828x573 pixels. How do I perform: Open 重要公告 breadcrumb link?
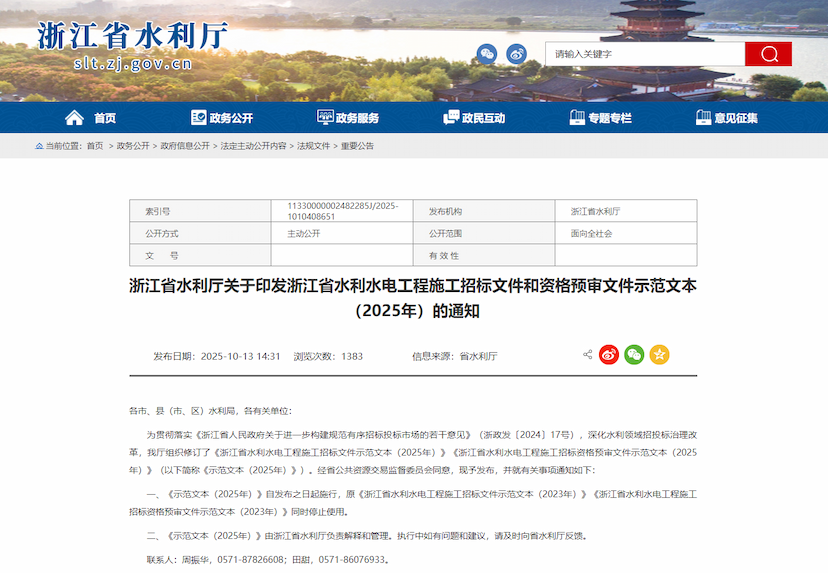(357, 146)
